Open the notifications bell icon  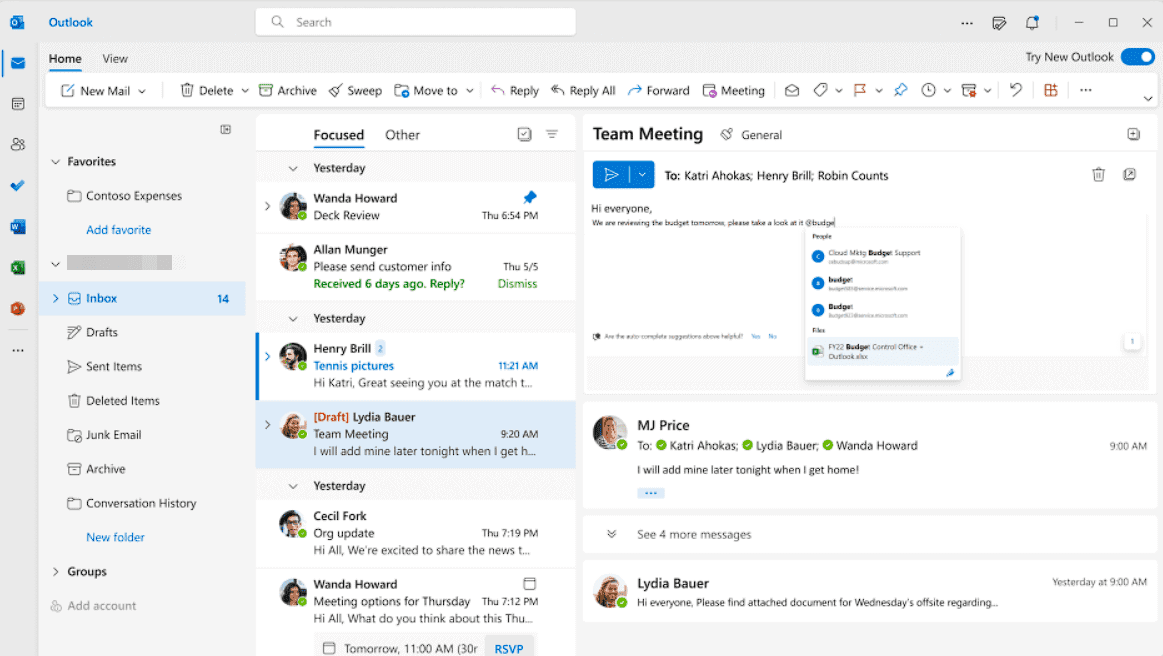[x=1032, y=23]
